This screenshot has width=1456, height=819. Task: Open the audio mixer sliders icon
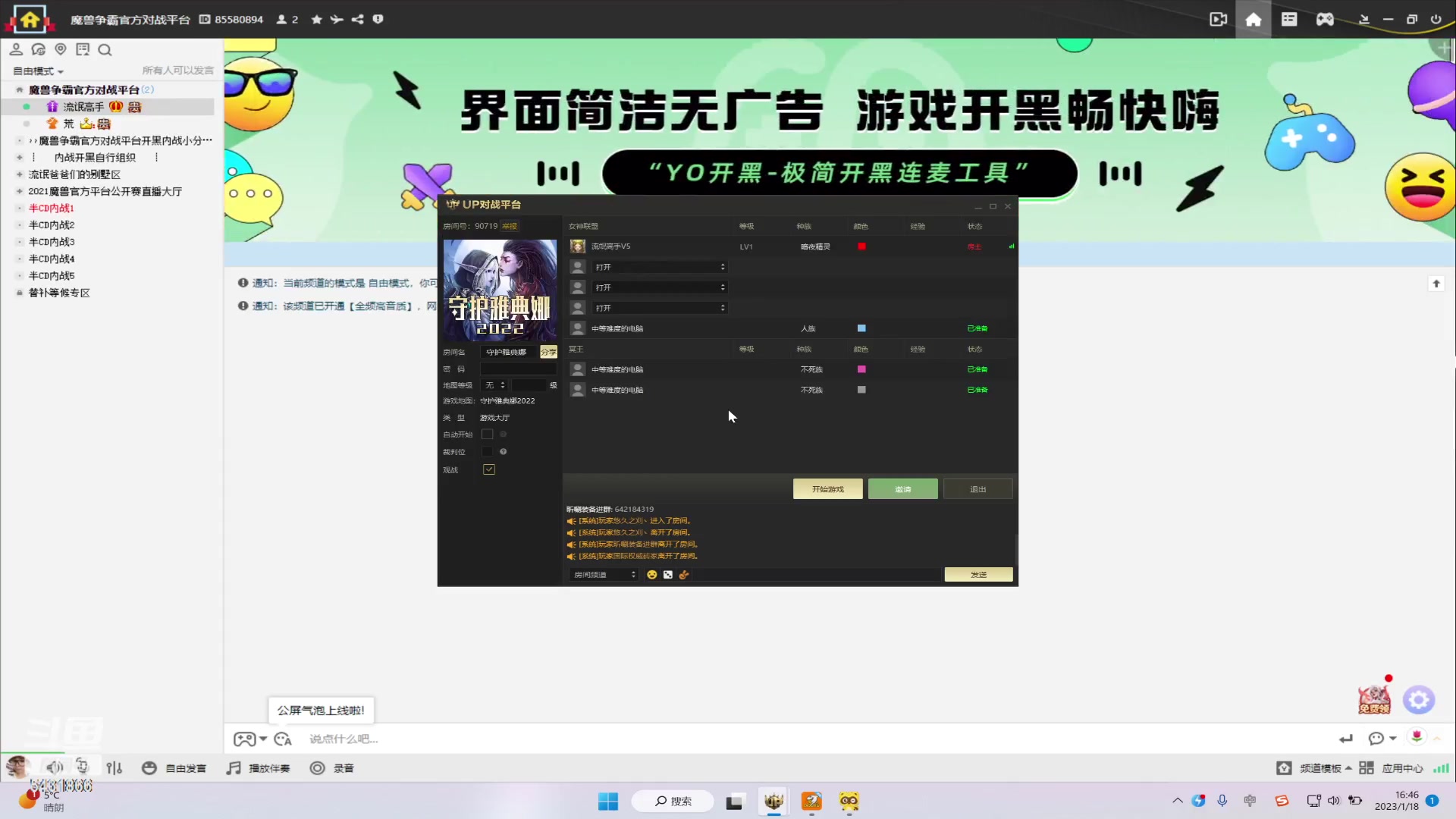[x=115, y=768]
